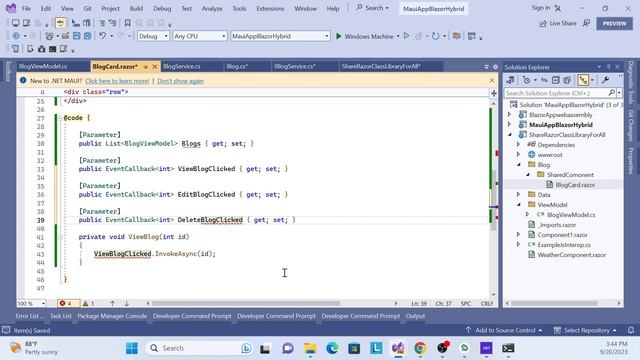Click 'Click here to learn more!' link
The image size is (640, 360).
tap(117, 81)
